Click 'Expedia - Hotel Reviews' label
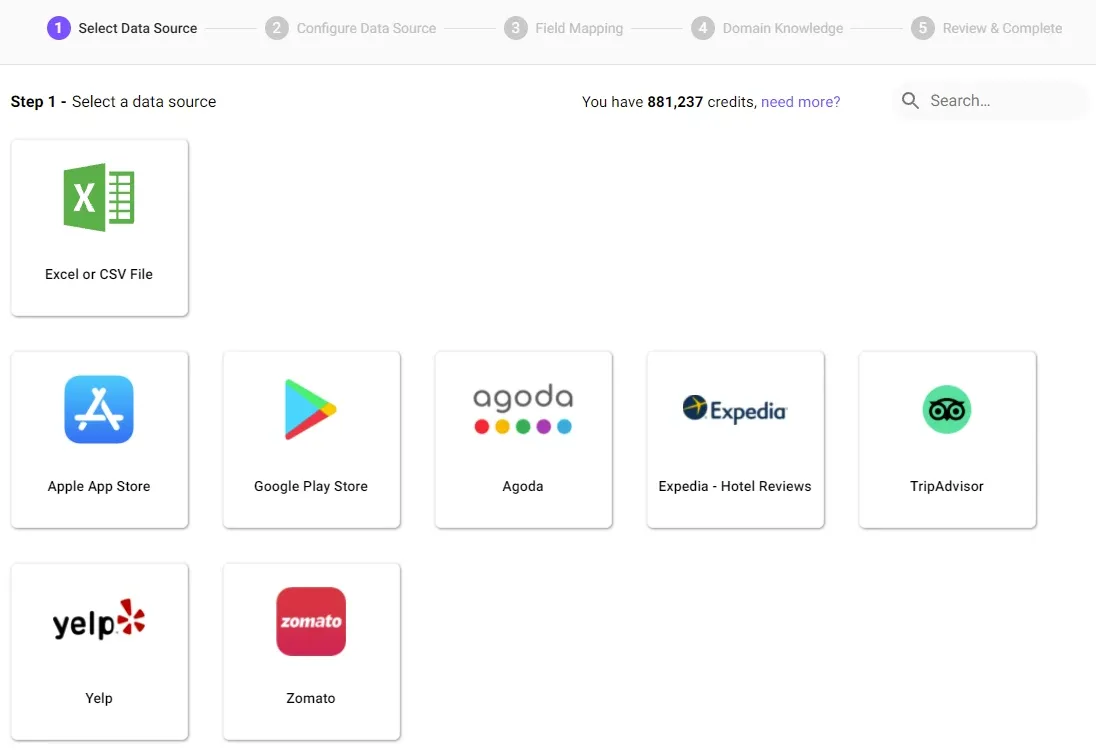The height and width of the screenshot is (750, 1096). (735, 486)
